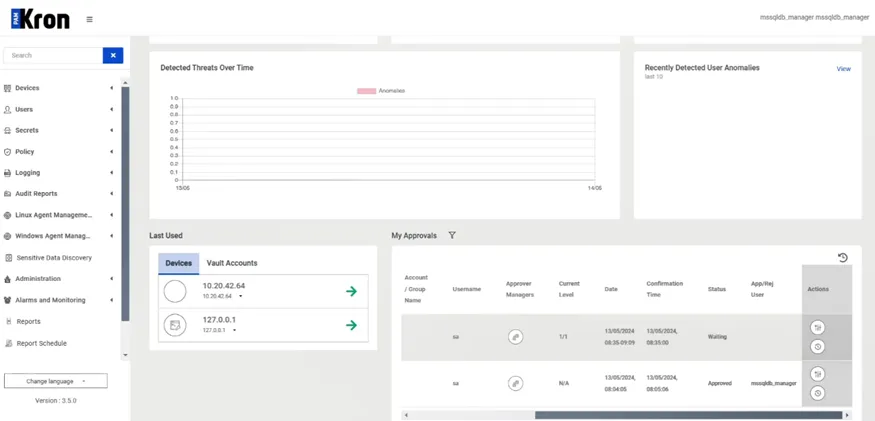This screenshot has height=421, width=875.
Task: Open the 127.0.0.1 connection dropdown caret
Action: click(x=234, y=330)
